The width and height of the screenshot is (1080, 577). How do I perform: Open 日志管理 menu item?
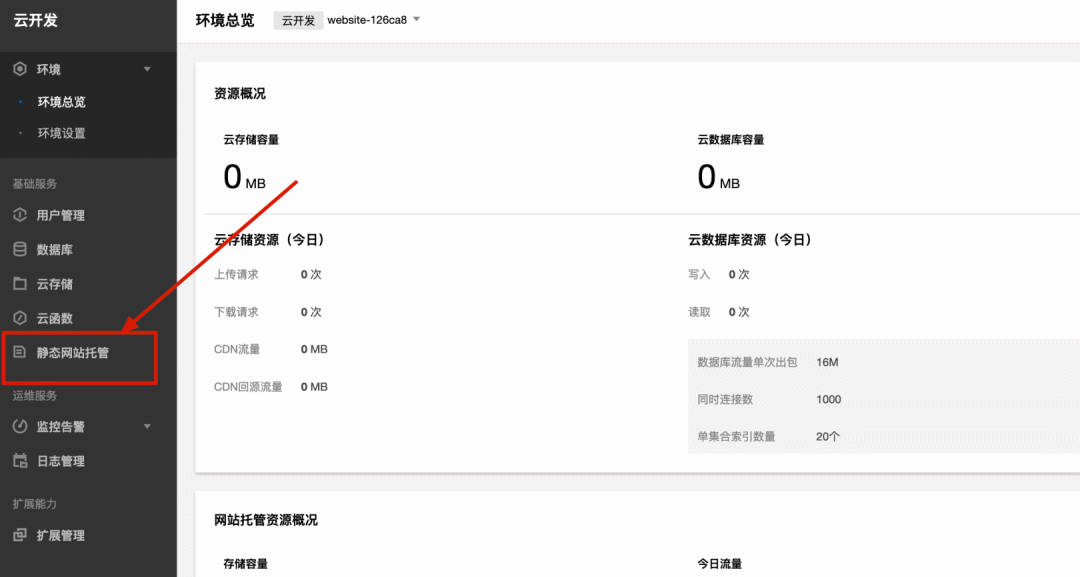pos(61,461)
